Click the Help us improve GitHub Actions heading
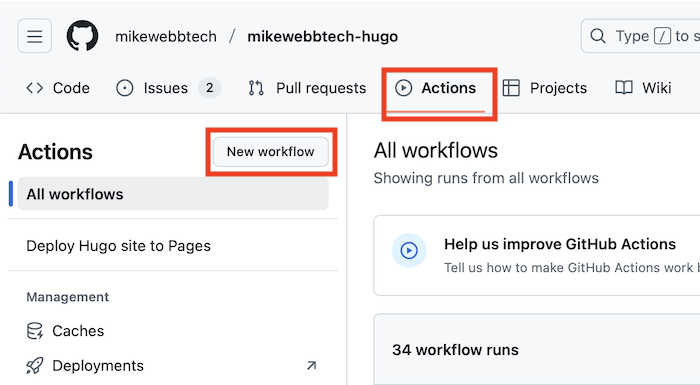This screenshot has width=700, height=385. (x=560, y=244)
